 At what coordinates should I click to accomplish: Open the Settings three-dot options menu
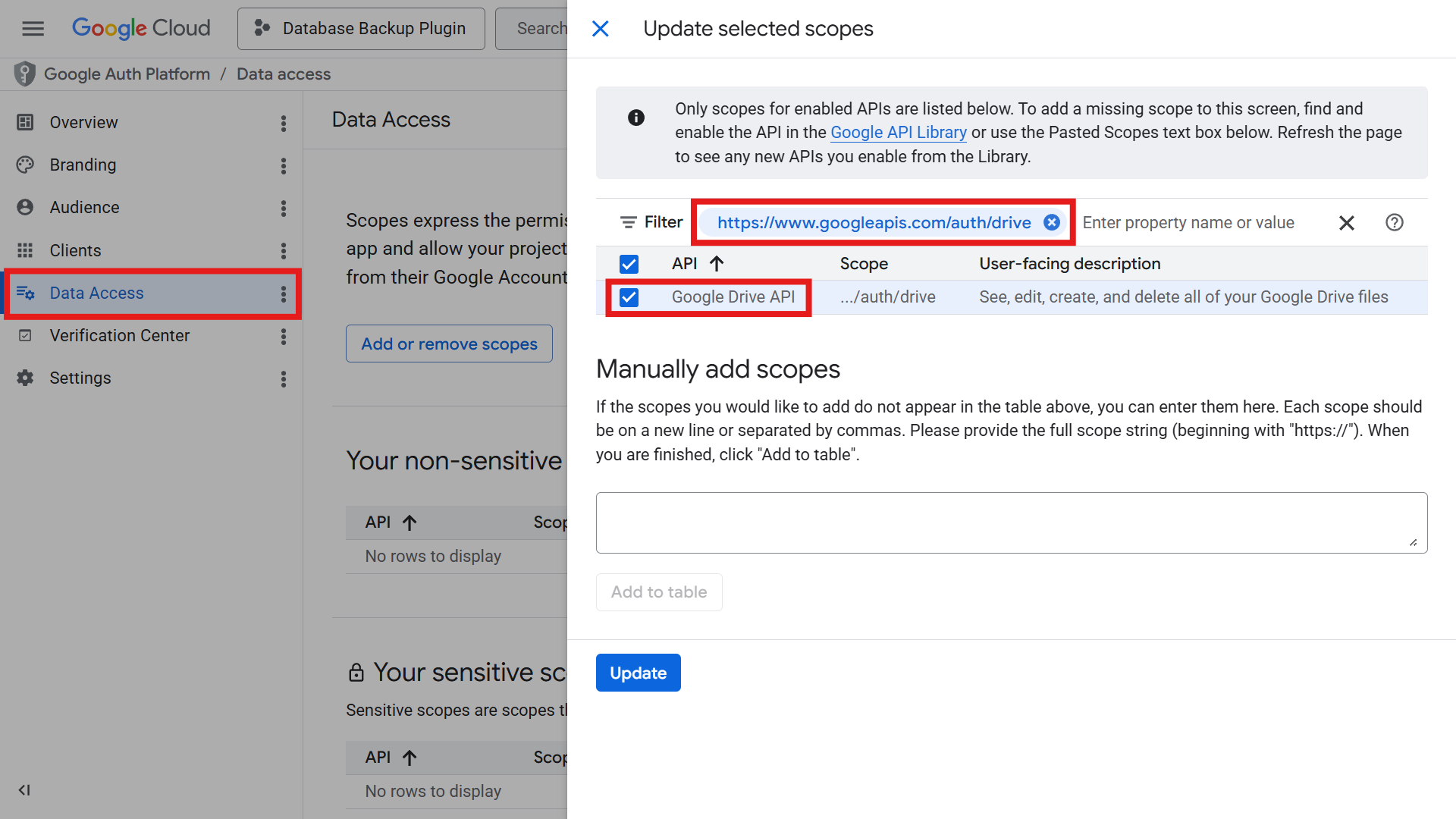(284, 379)
